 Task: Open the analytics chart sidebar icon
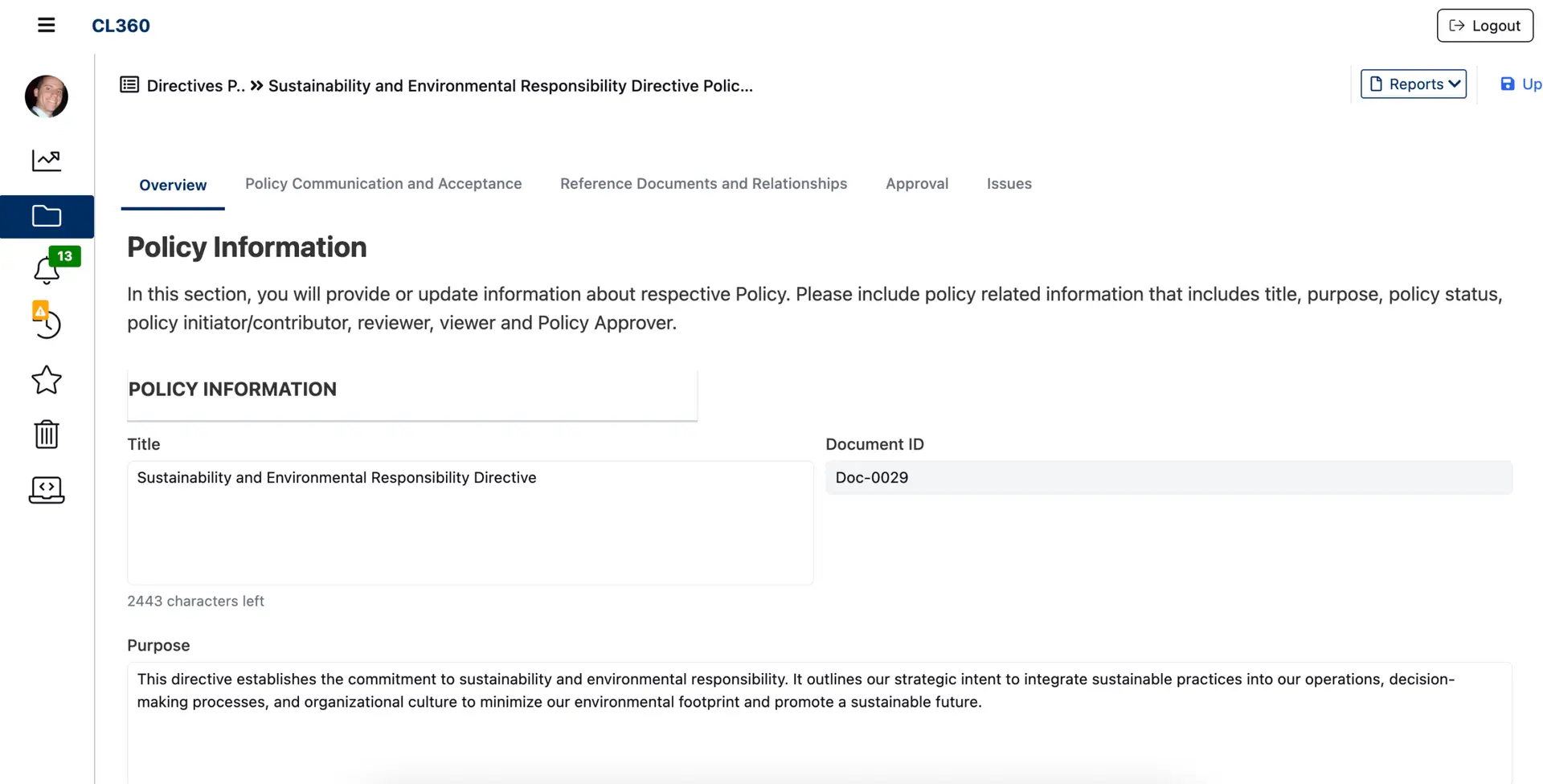pyautogui.click(x=47, y=161)
